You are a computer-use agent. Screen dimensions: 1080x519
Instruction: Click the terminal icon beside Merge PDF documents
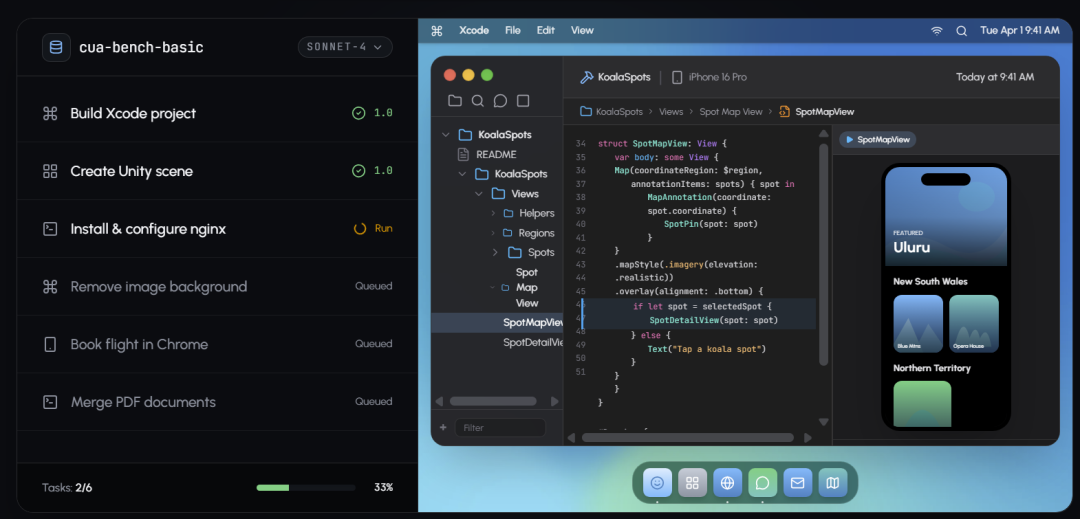[50, 402]
